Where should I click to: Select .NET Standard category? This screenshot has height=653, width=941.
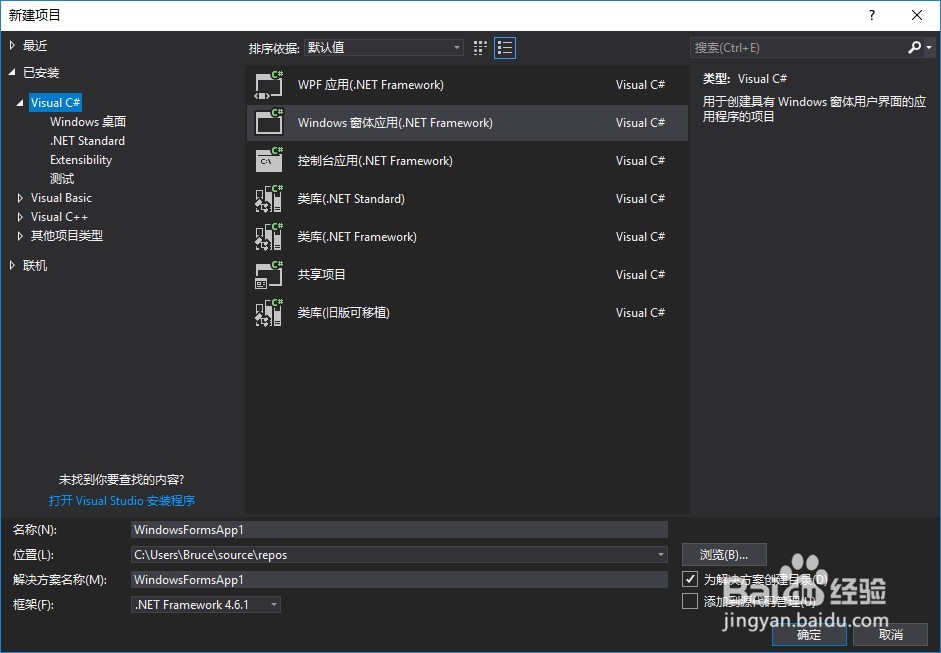click(88, 141)
